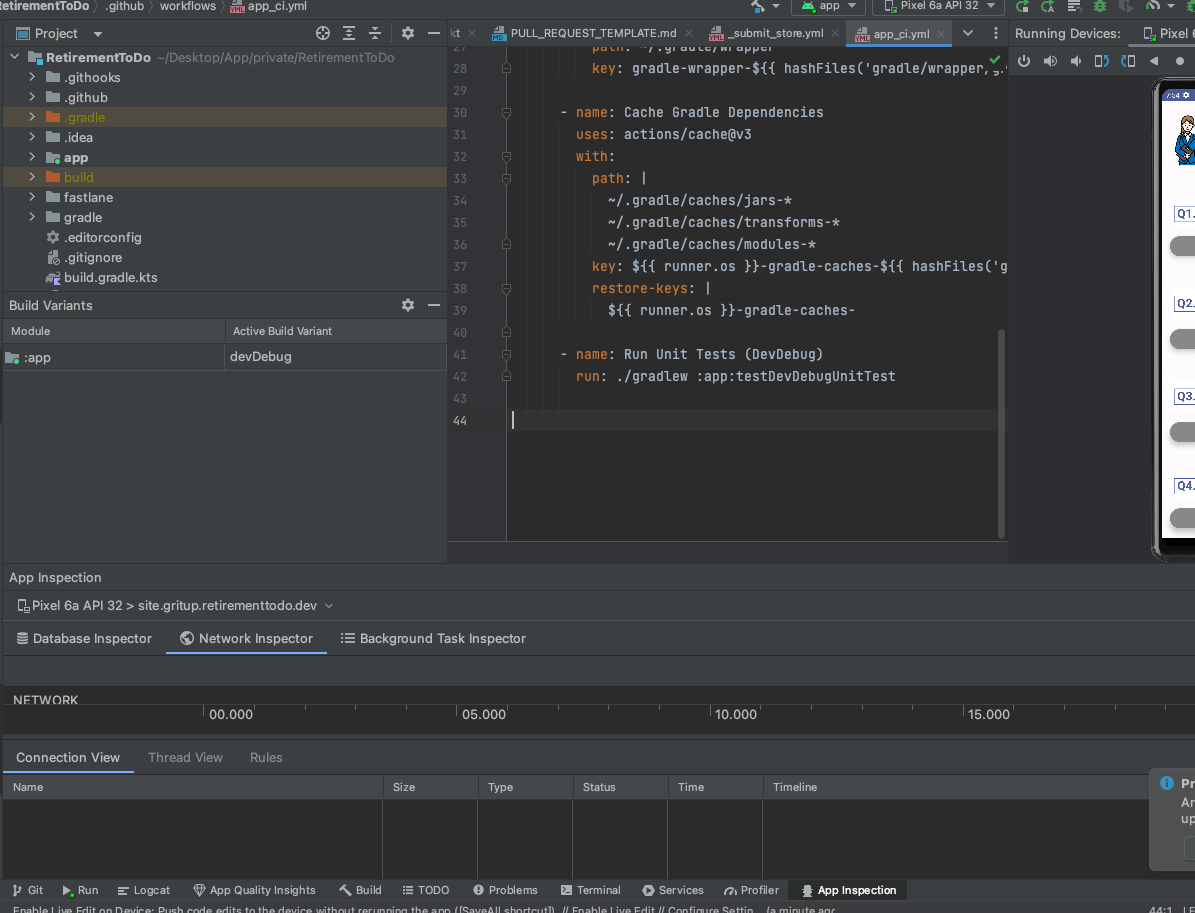This screenshot has height=913, width=1195.
Task: Expand the fastlane folder
Action: 32,197
